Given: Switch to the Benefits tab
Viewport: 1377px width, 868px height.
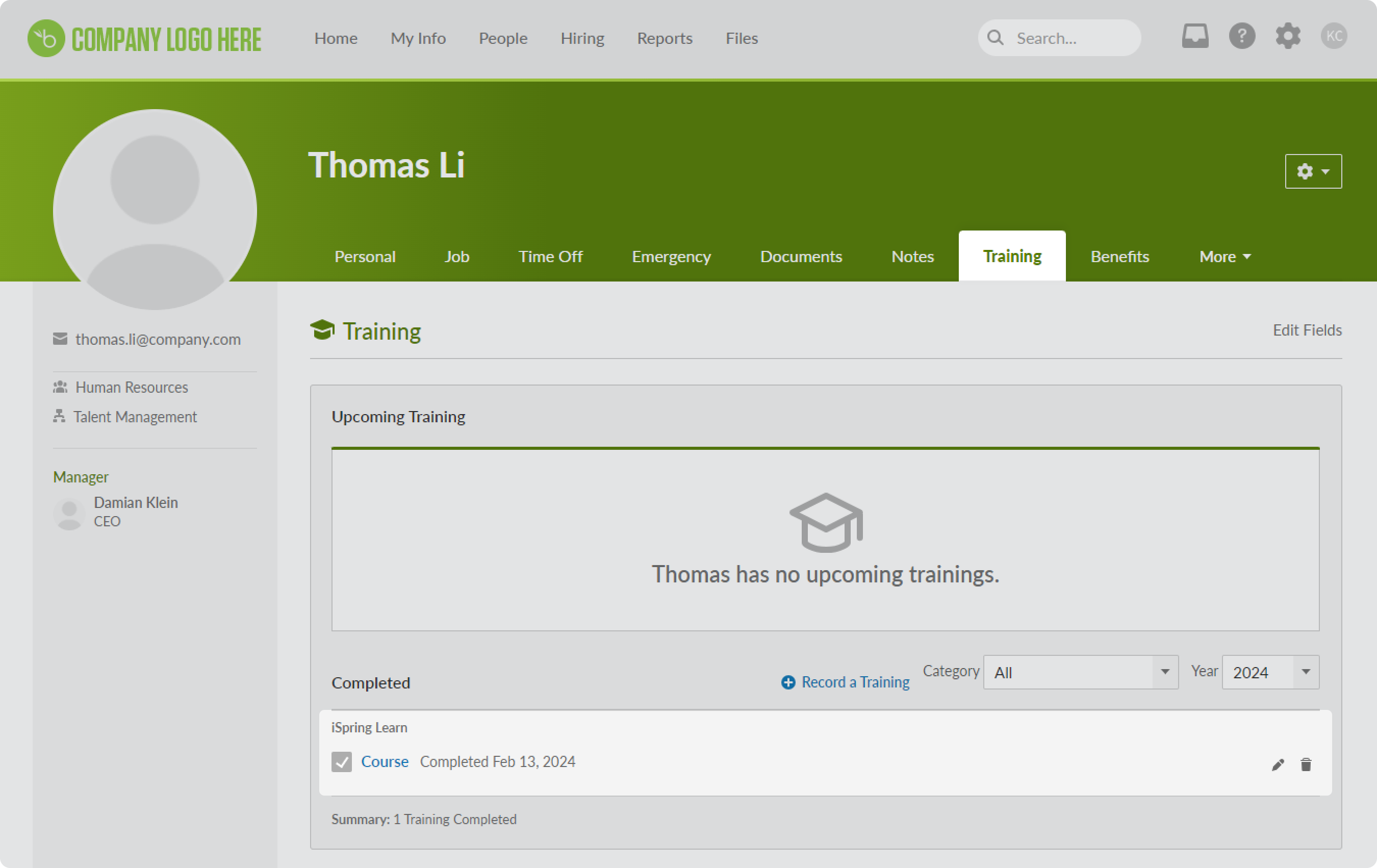Looking at the screenshot, I should [x=1119, y=257].
